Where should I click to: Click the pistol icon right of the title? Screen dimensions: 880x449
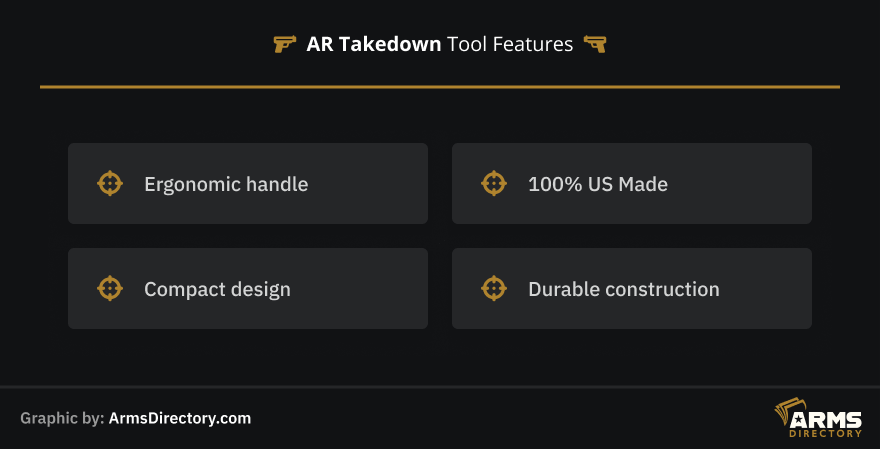click(x=595, y=44)
